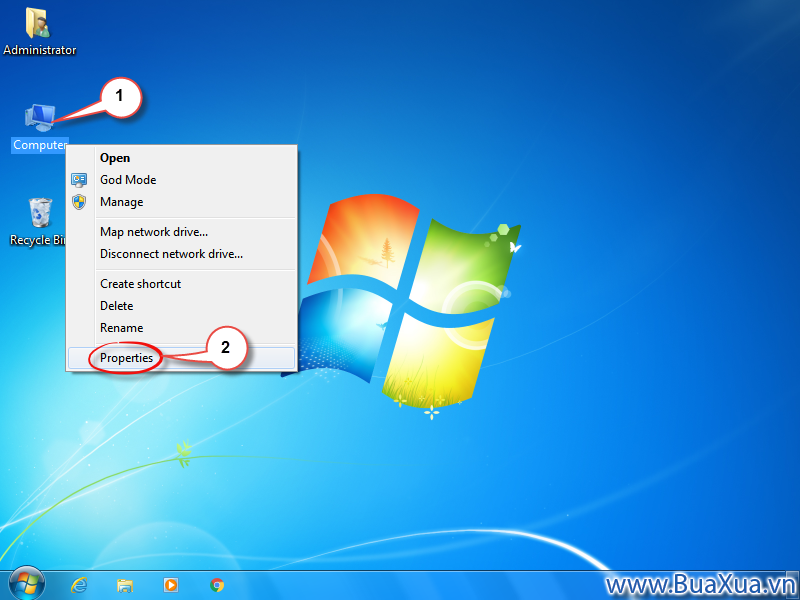
Task: Choose Rename in the context menu
Action: 182,328
